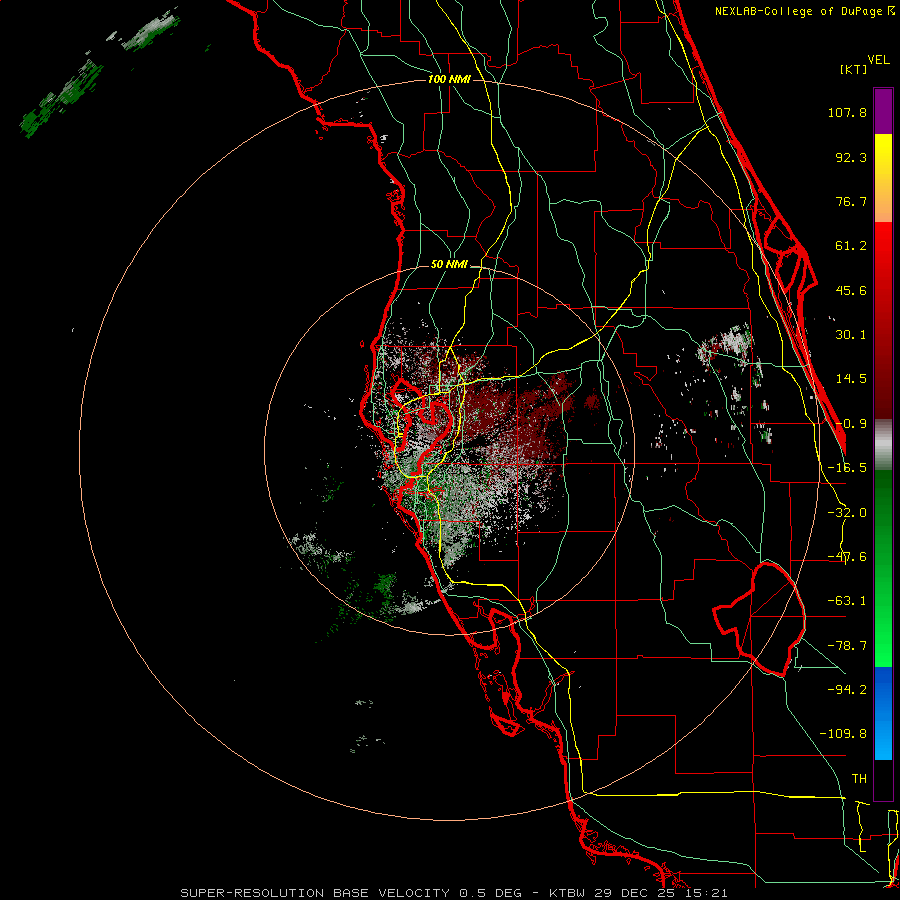Click the 50 NMI range ring label

point(449,265)
